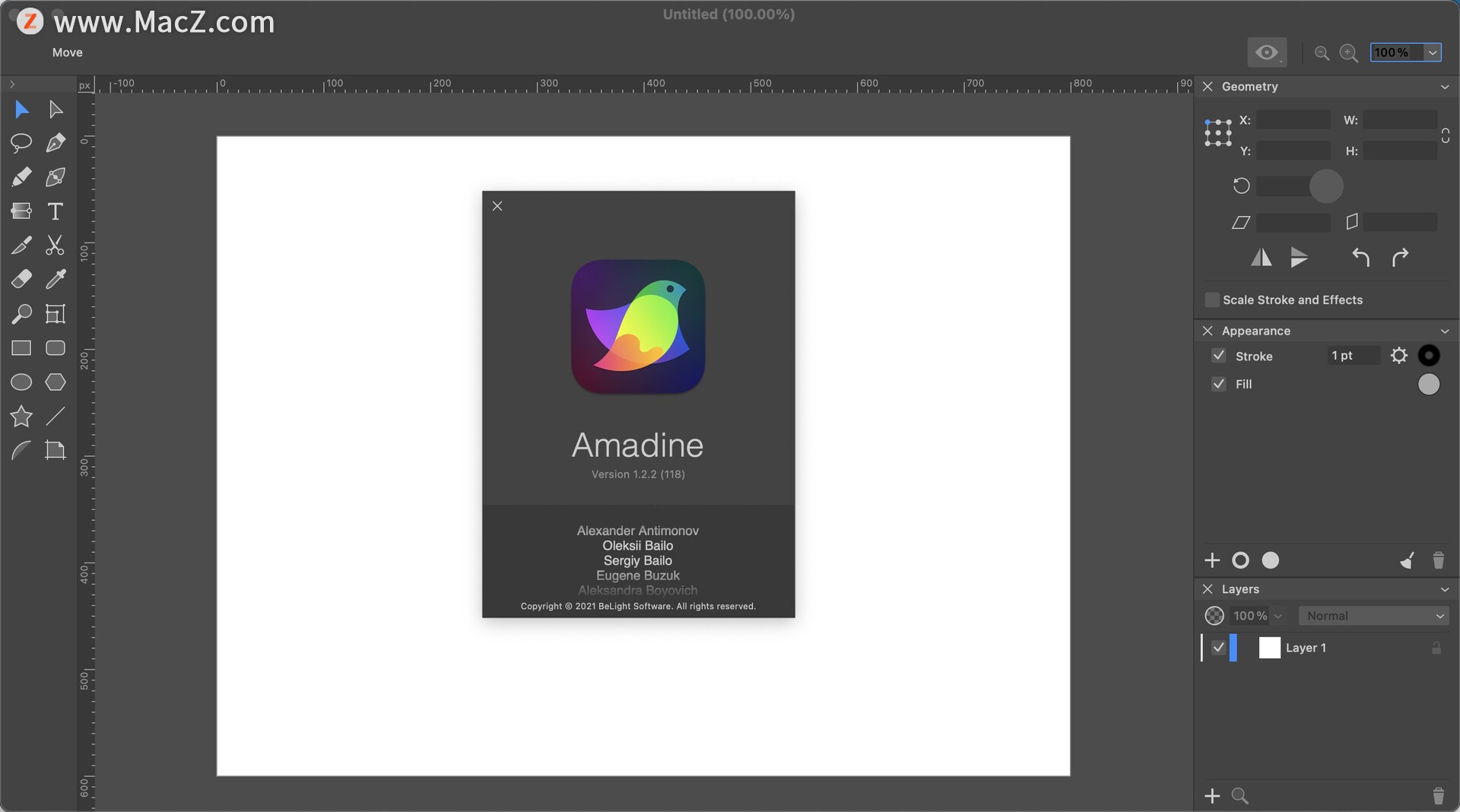The height and width of the screenshot is (812, 1460).
Task: Open the black Stroke color swatch
Action: click(1429, 355)
